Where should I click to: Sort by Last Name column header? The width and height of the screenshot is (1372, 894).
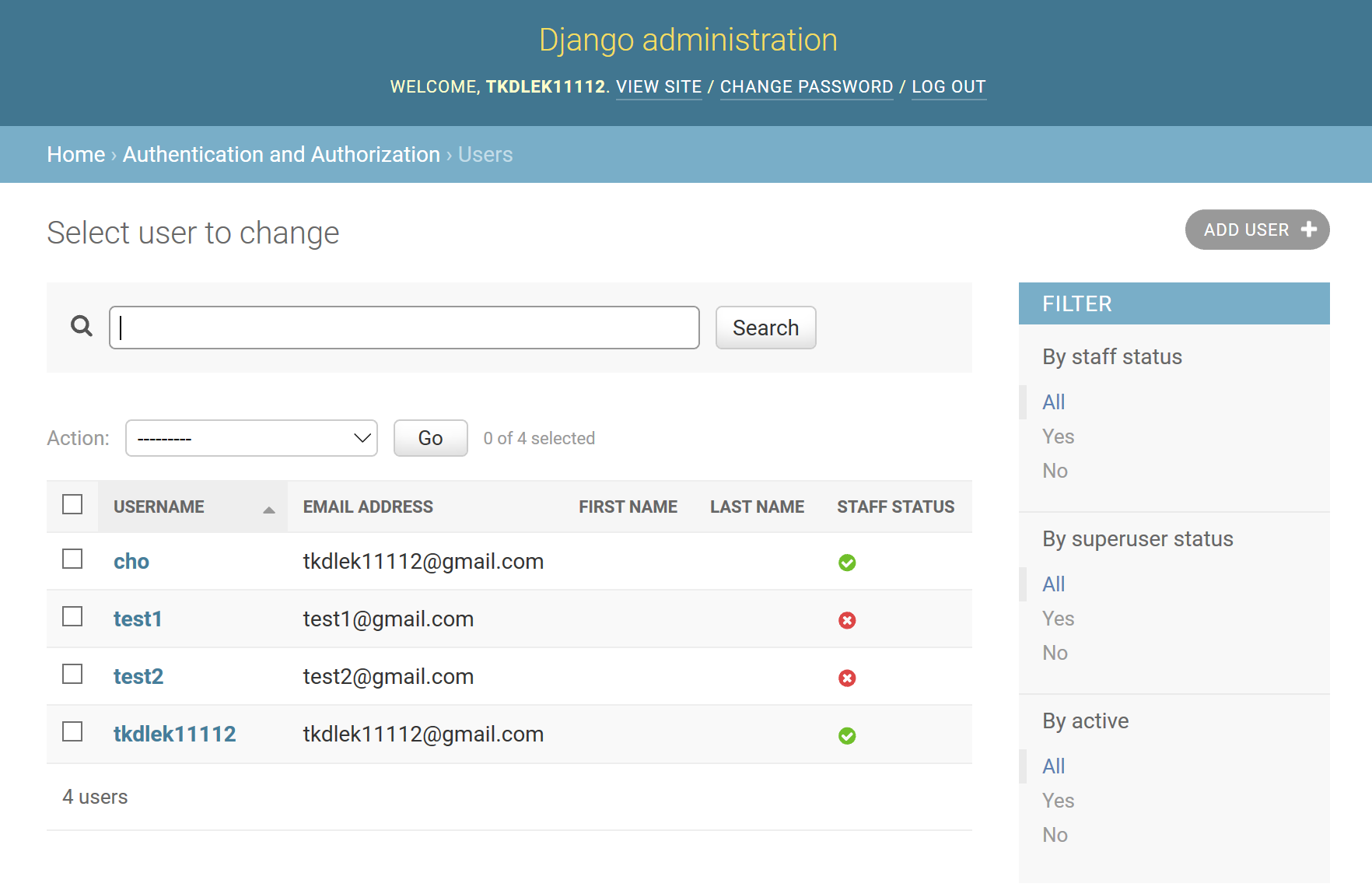coord(757,507)
